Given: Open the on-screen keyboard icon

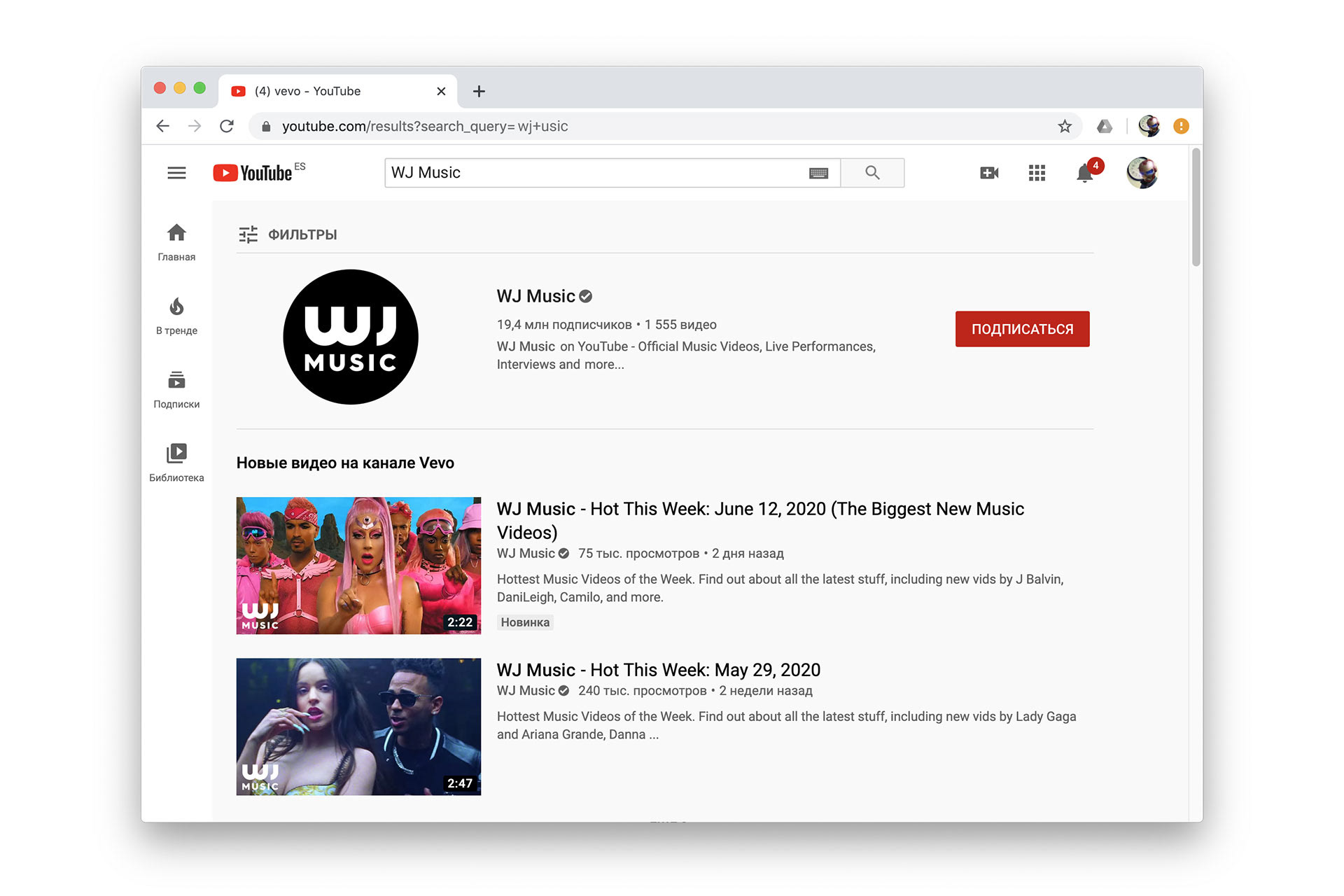Looking at the screenshot, I should click(x=818, y=173).
